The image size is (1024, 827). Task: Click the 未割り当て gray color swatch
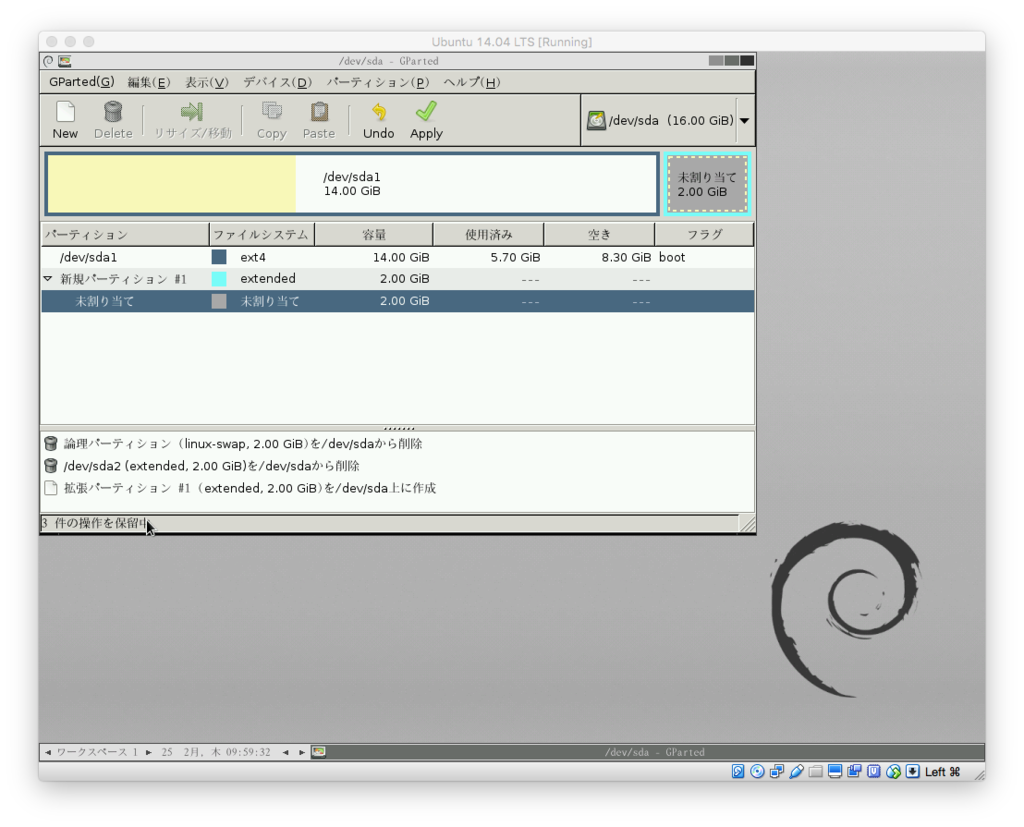[x=219, y=301]
